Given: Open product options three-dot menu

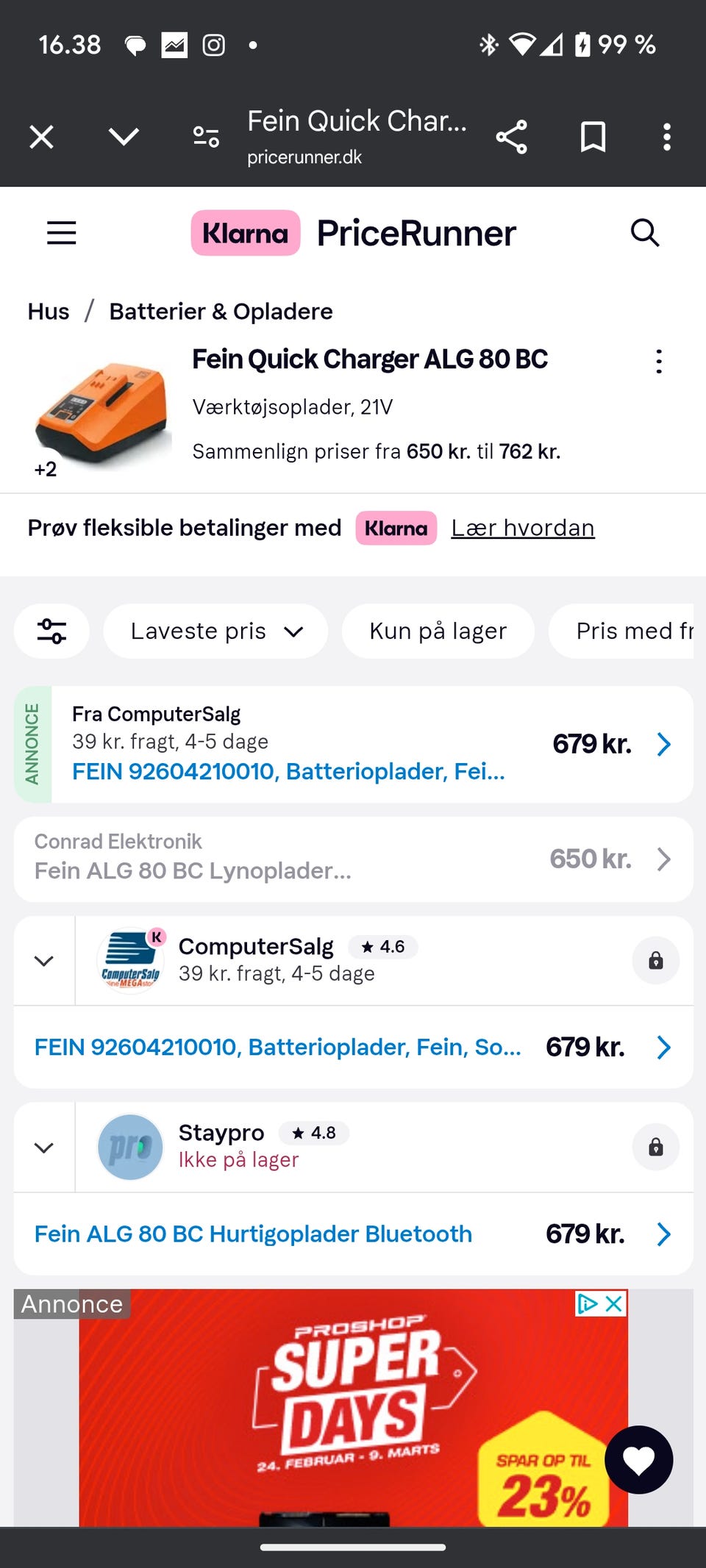Looking at the screenshot, I should pos(659,361).
